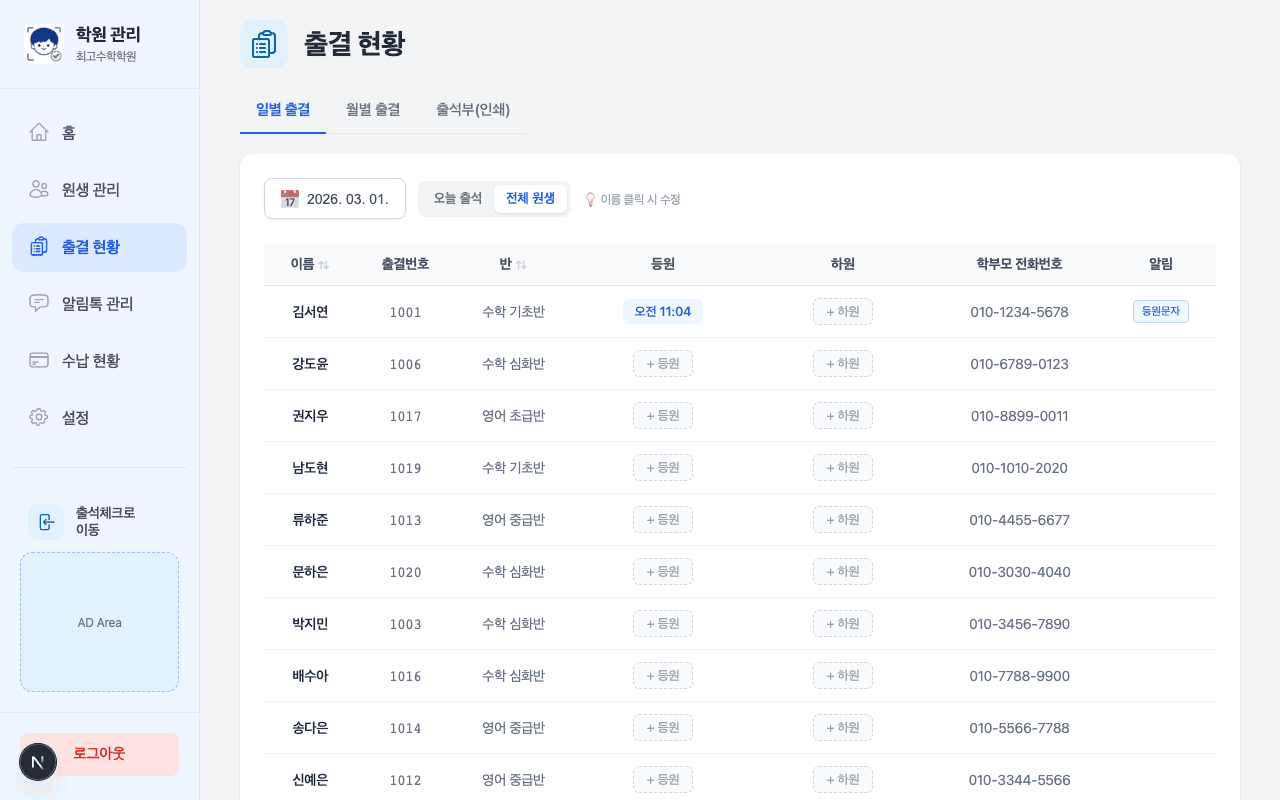
Task: Select the 수납 현황 card icon
Action: (38, 360)
